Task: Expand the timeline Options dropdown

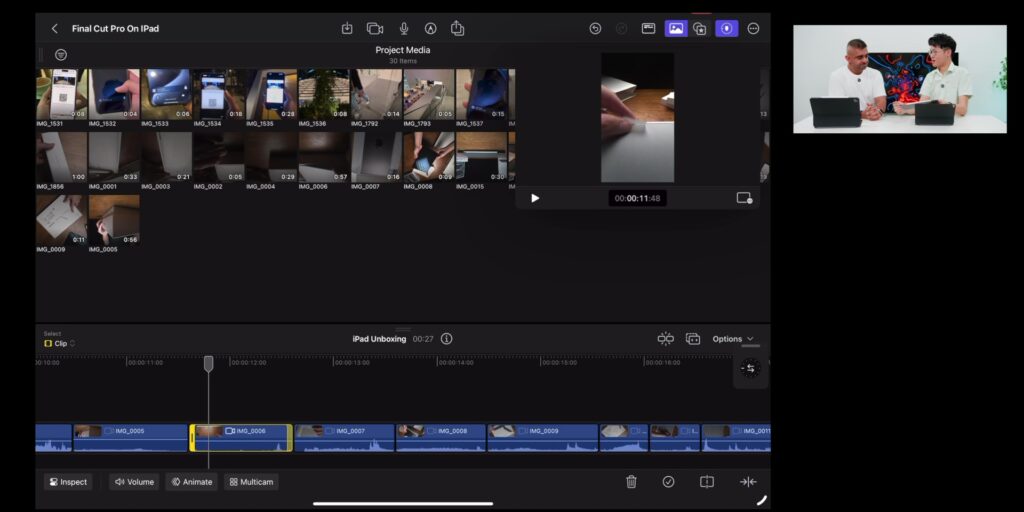Action: tap(733, 338)
